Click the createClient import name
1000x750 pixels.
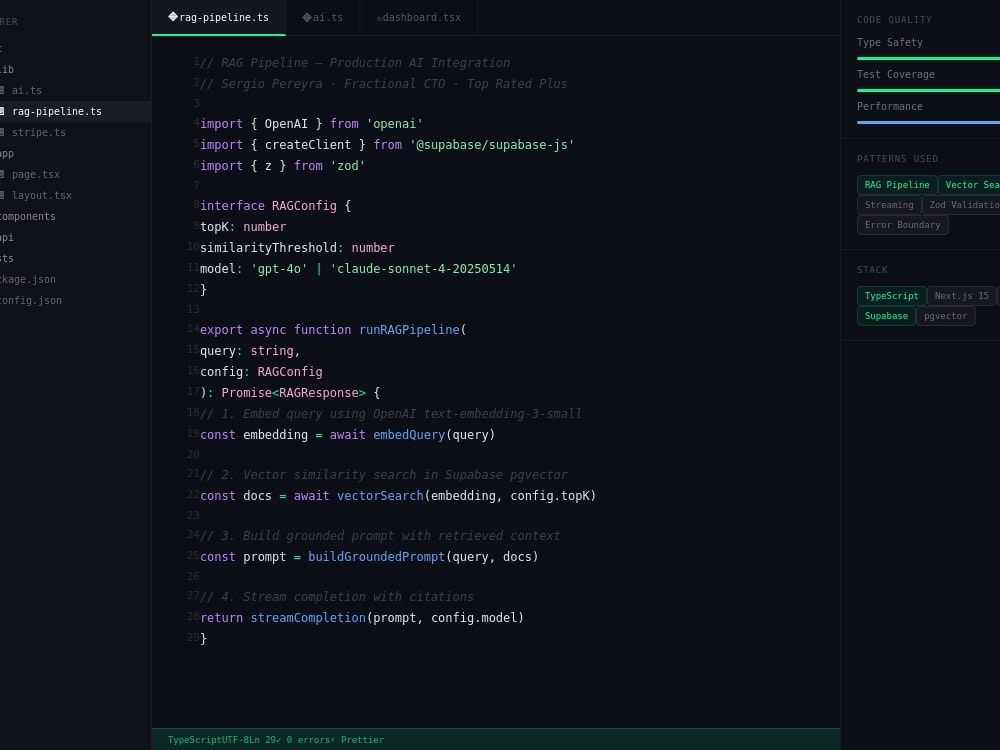(x=308, y=145)
